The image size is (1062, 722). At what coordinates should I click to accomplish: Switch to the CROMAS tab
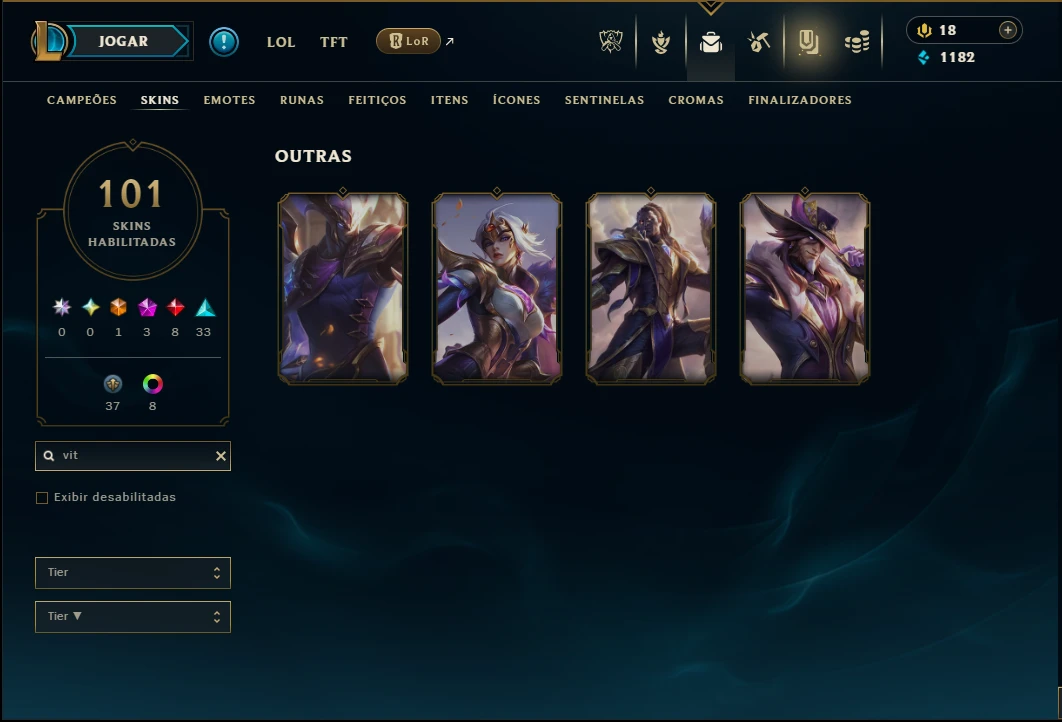click(x=696, y=100)
